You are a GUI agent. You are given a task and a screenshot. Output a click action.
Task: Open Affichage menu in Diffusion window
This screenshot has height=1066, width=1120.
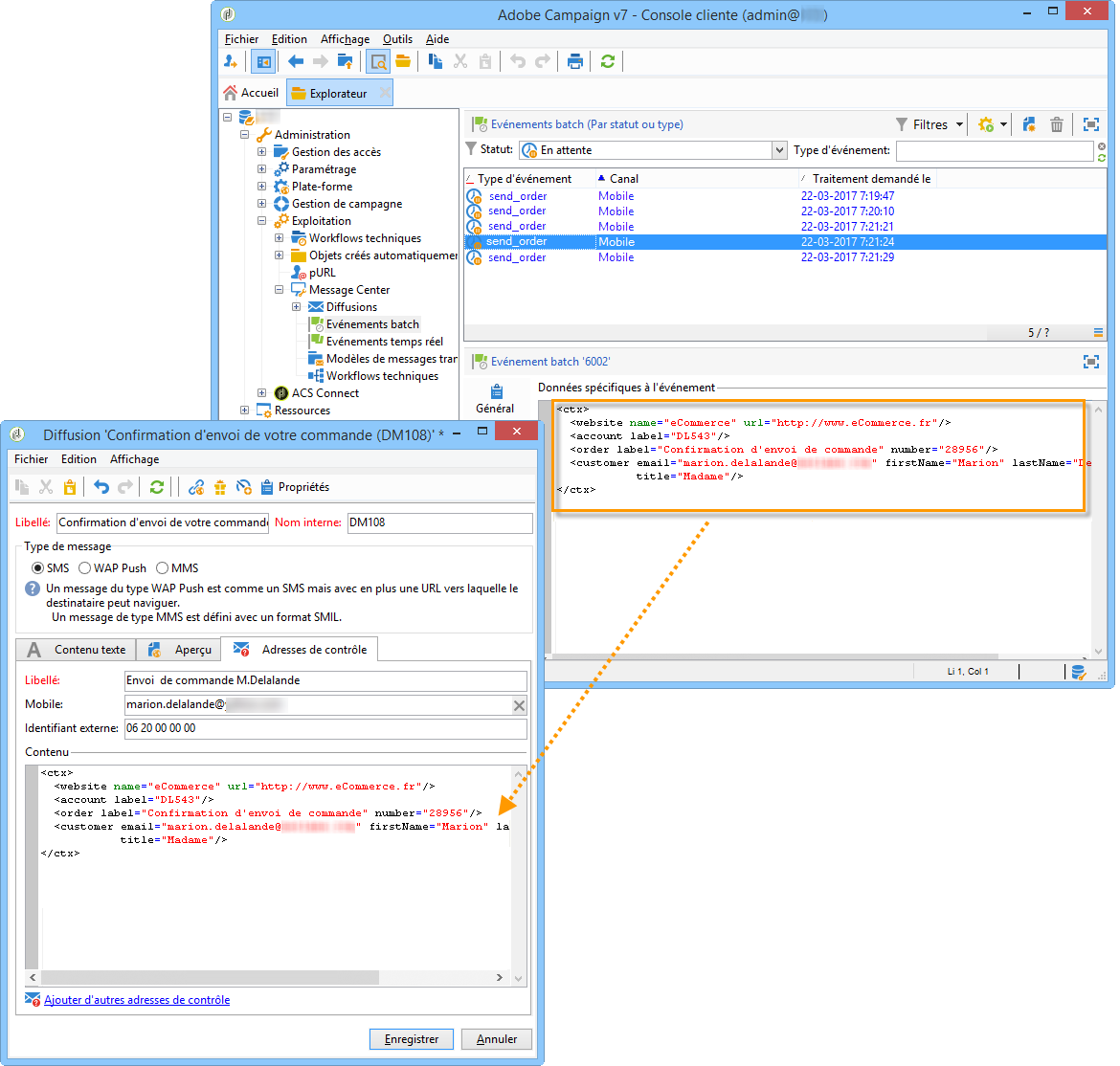click(134, 459)
